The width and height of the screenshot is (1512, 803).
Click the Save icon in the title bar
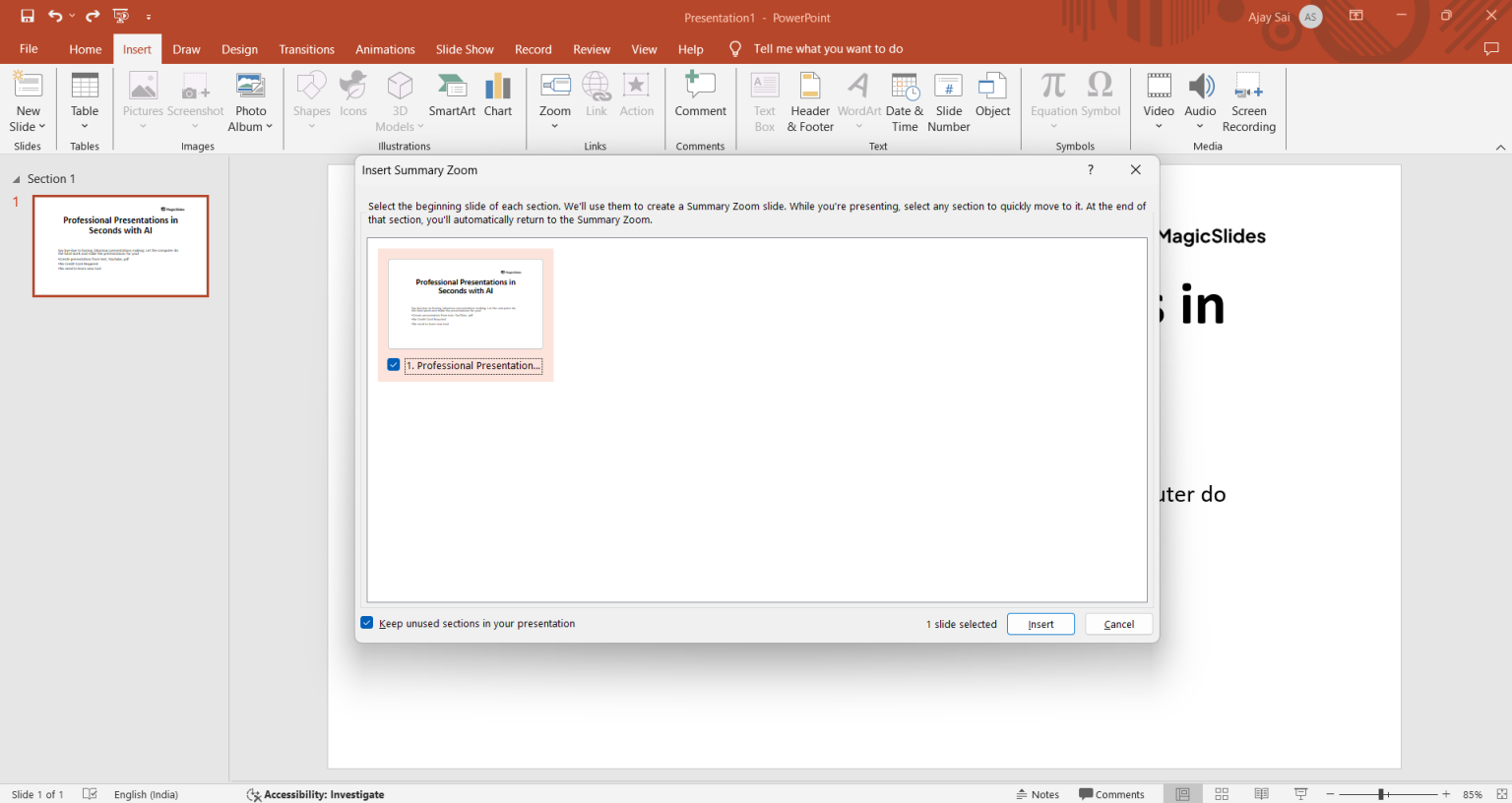coord(28,17)
